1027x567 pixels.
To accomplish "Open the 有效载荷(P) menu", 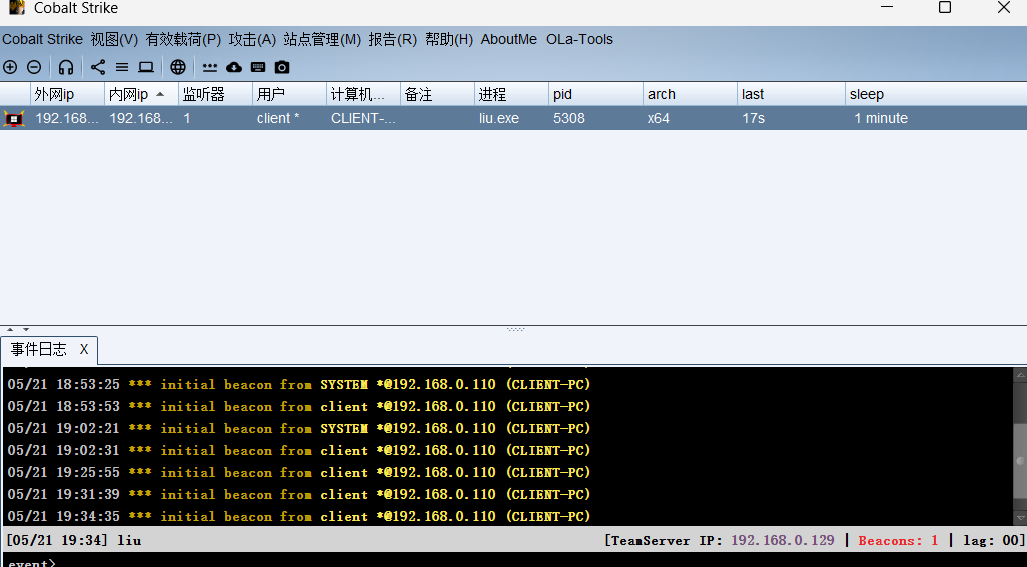I will pos(183,39).
